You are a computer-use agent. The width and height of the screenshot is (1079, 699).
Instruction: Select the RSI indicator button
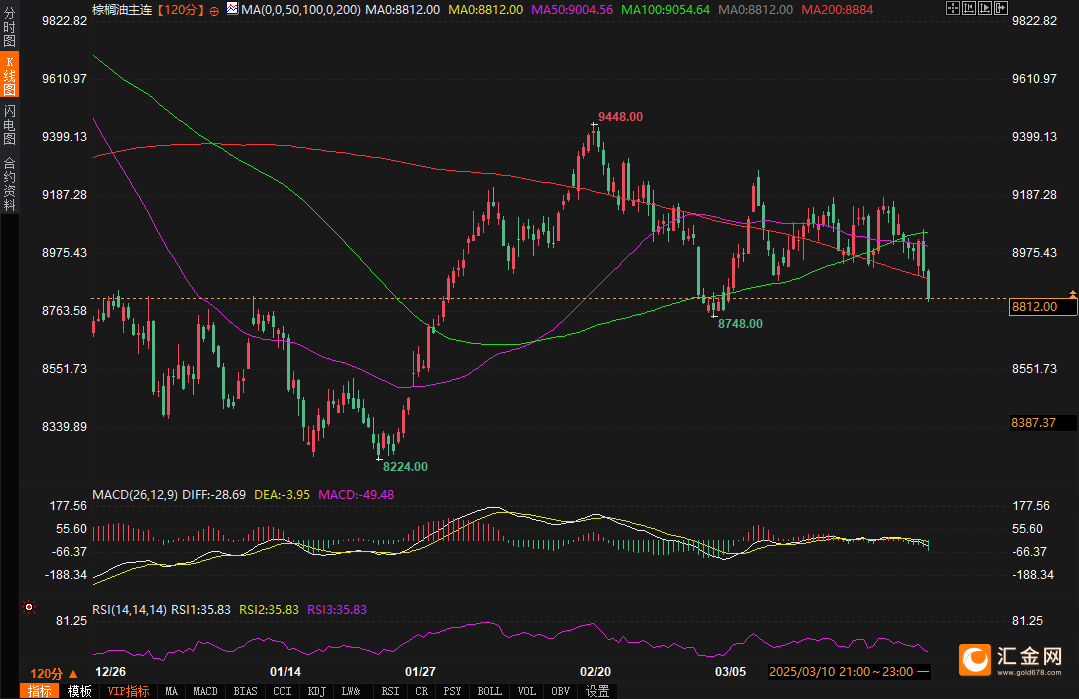(x=390, y=691)
